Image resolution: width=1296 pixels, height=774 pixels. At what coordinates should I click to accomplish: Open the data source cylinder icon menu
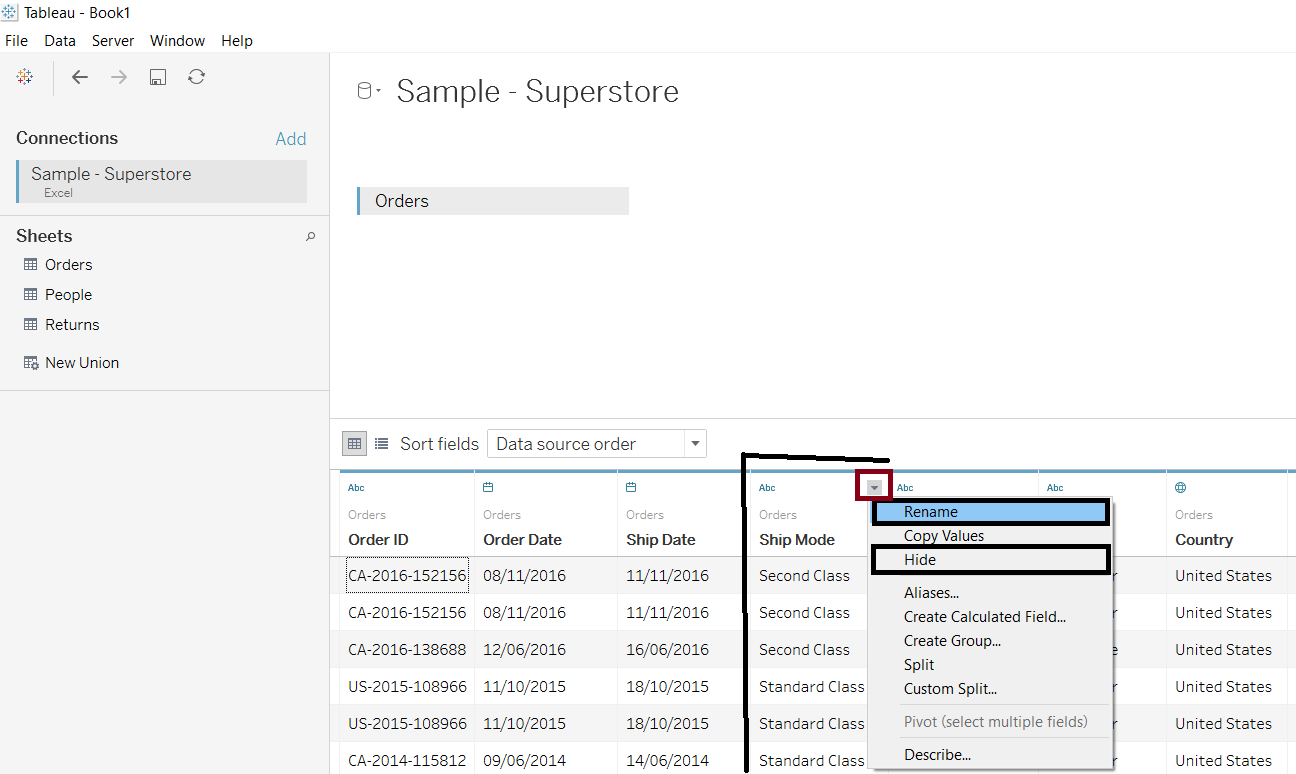tap(367, 91)
